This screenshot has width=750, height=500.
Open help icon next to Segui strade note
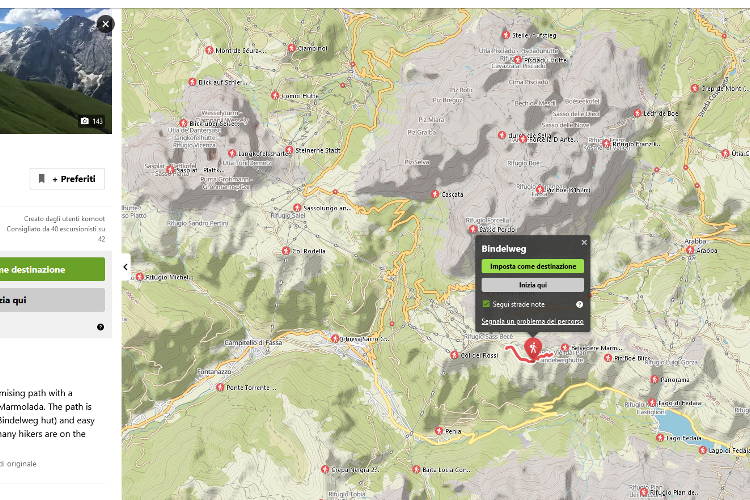[x=579, y=304]
